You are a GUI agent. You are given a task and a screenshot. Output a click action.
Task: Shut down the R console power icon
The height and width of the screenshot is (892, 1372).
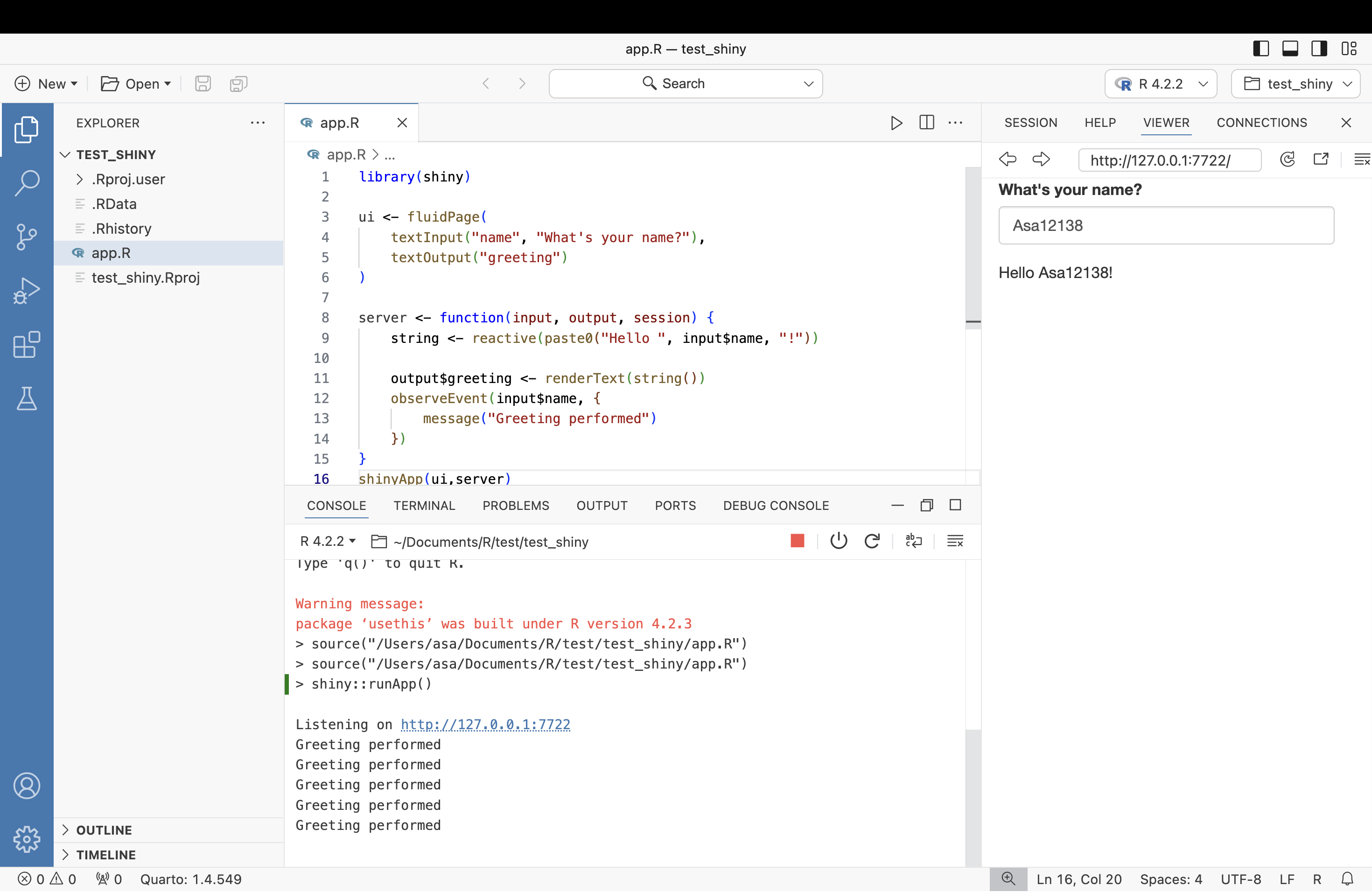pyautogui.click(x=838, y=541)
